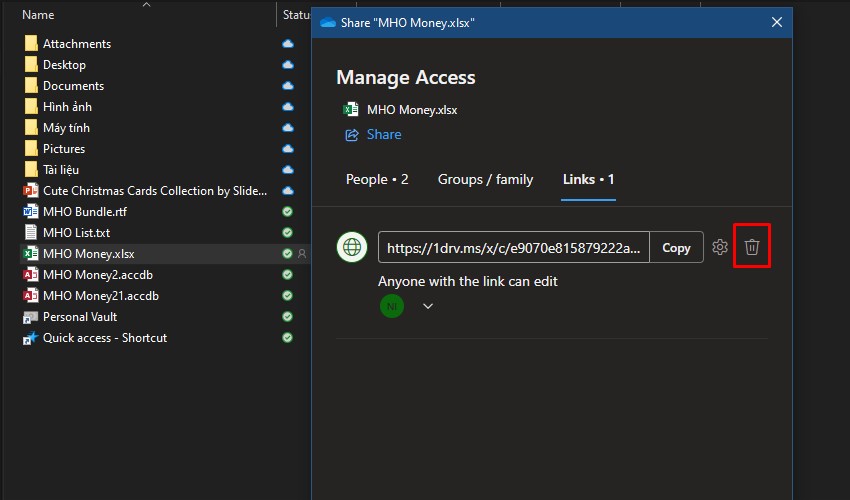The height and width of the screenshot is (500, 850).
Task: Click the trash icon to delete link
Action: 752,247
